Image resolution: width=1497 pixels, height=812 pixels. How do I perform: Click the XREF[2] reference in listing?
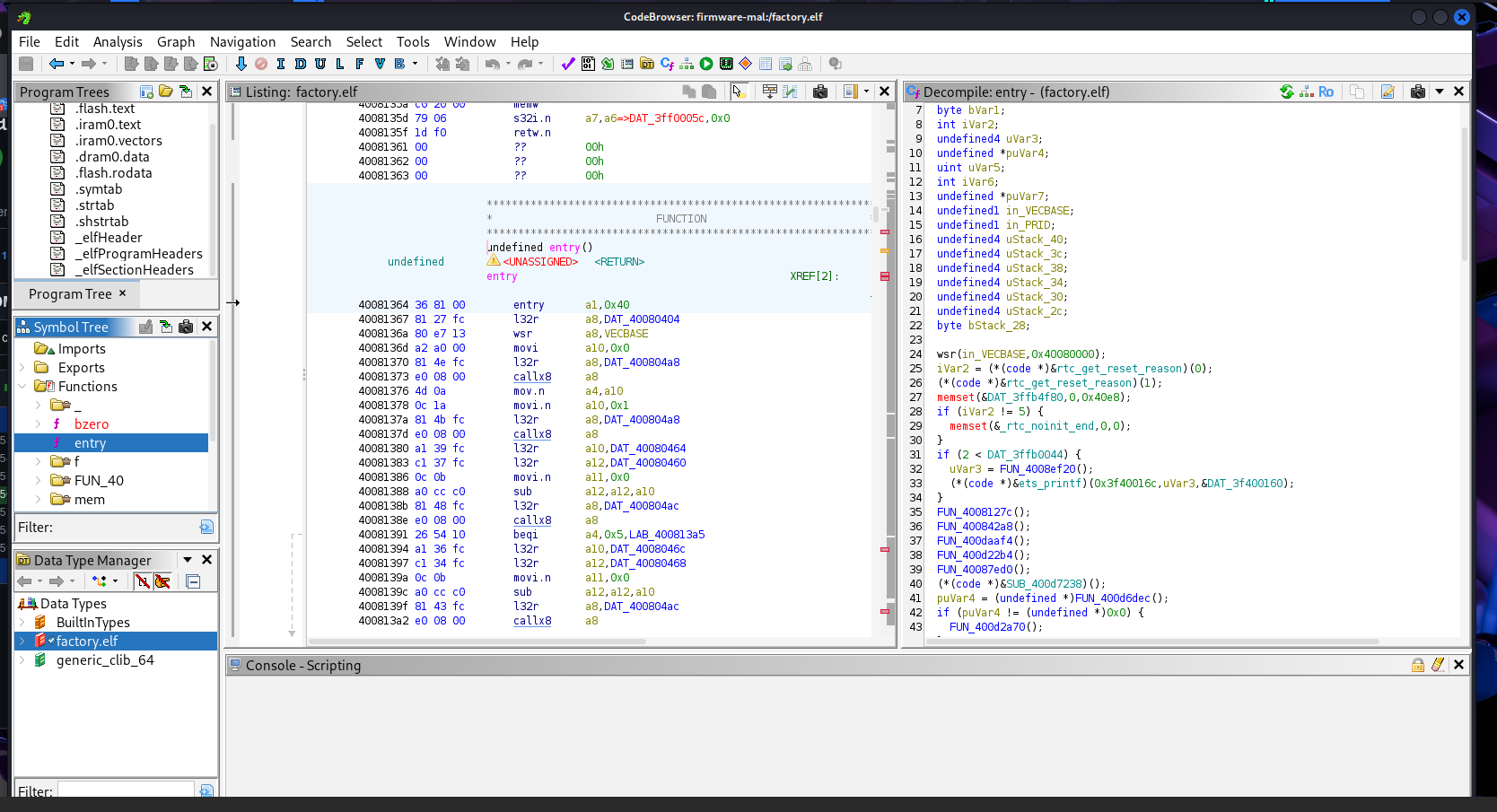pos(814,276)
